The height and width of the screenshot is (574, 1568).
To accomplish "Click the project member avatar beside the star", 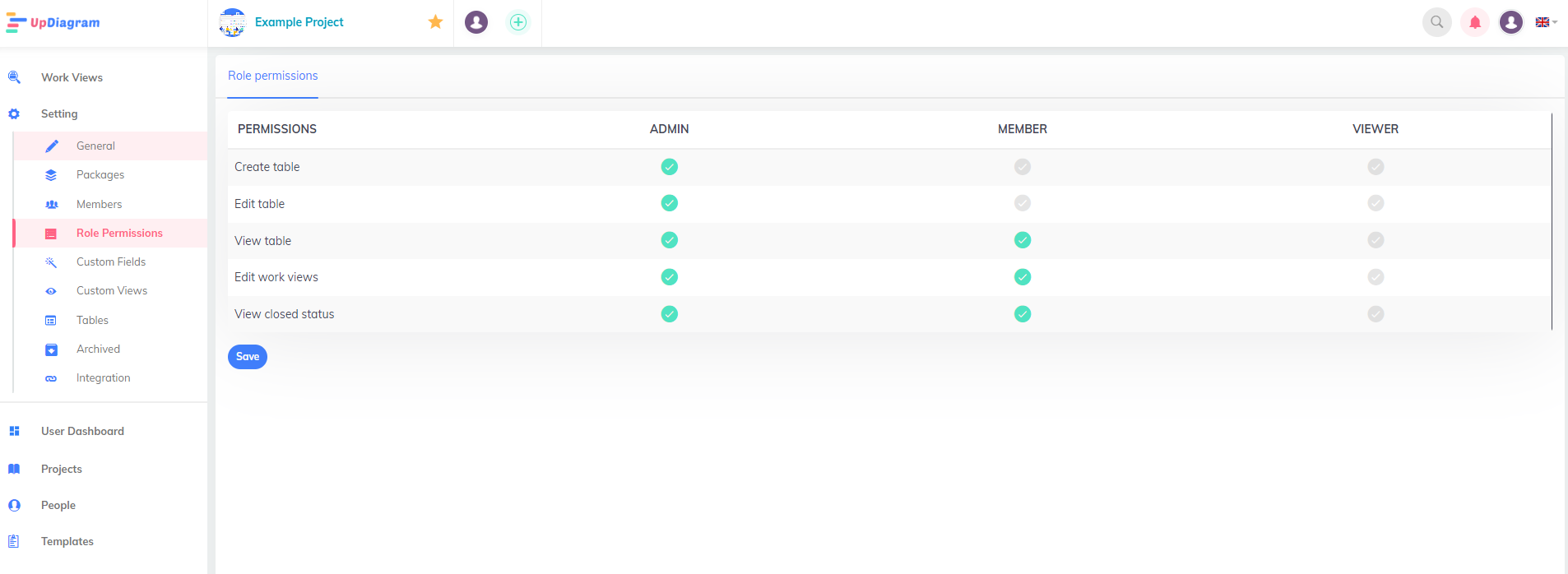I will click(x=476, y=22).
